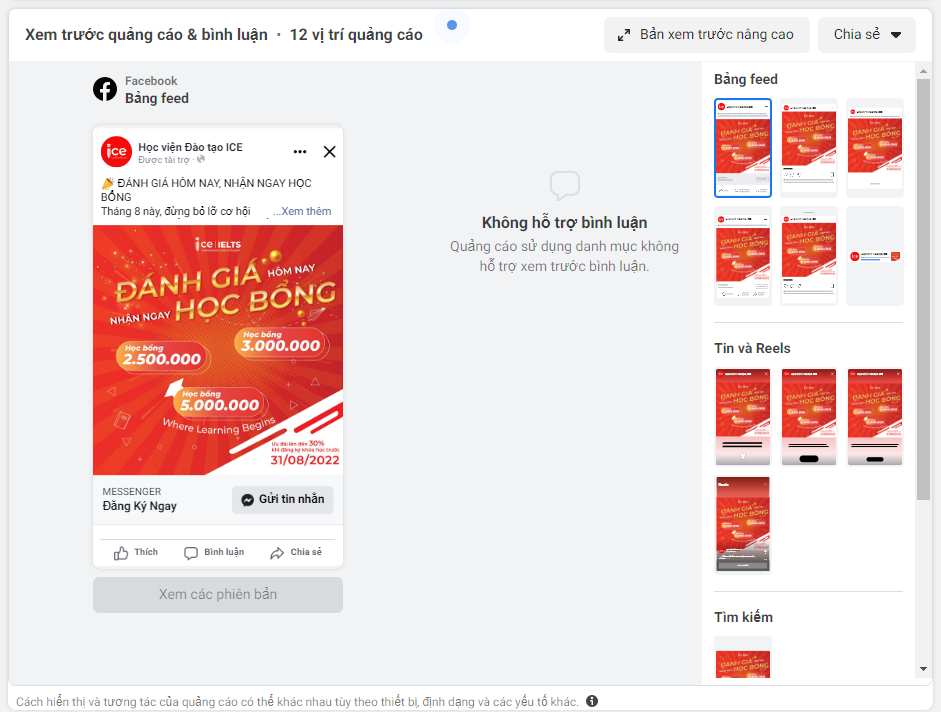Dismiss the ad with the X icon
Viewport: 941px width, 712px height.
pos(329,152)
